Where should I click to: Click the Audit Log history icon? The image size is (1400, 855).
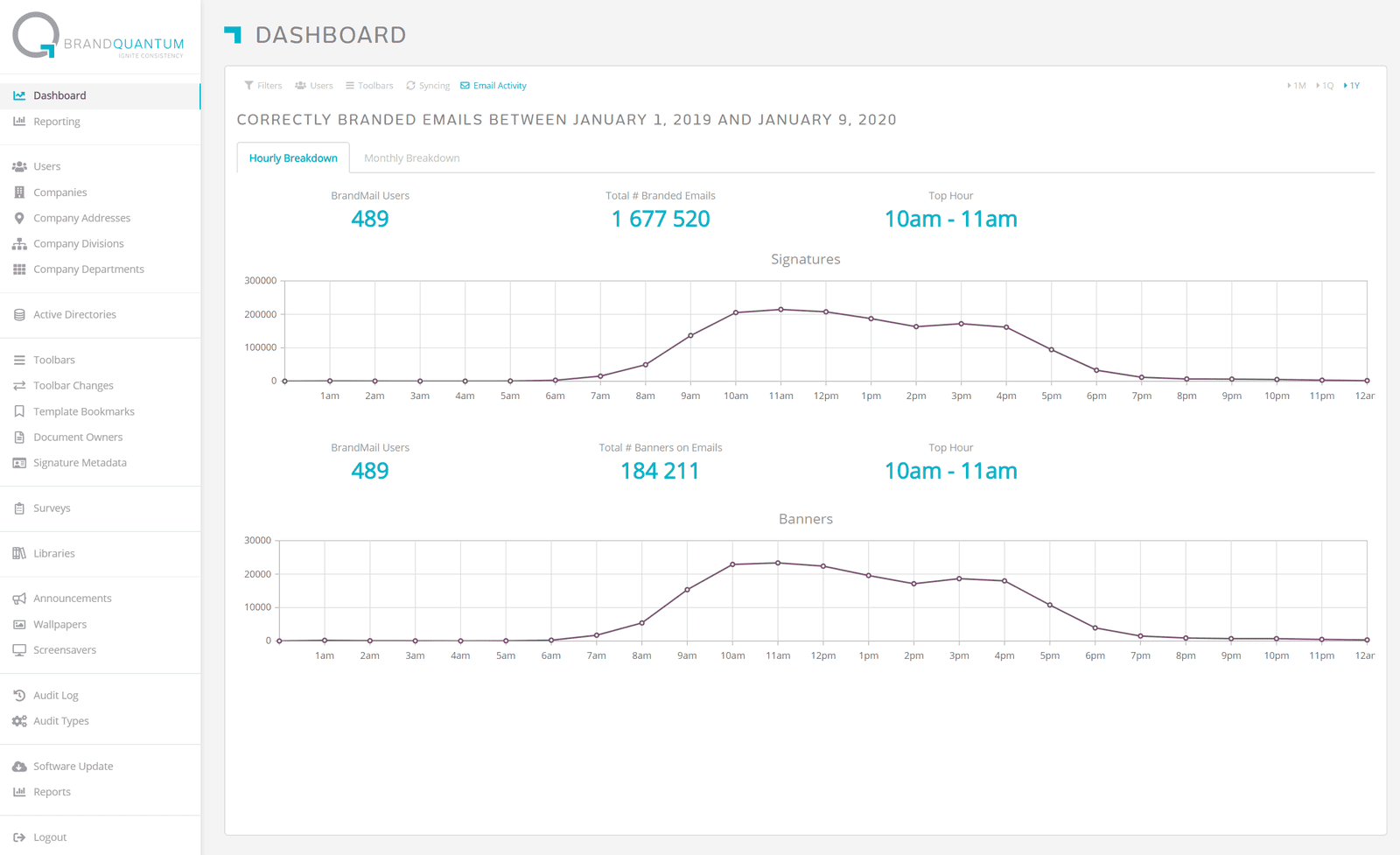click(x=19, y=696)
